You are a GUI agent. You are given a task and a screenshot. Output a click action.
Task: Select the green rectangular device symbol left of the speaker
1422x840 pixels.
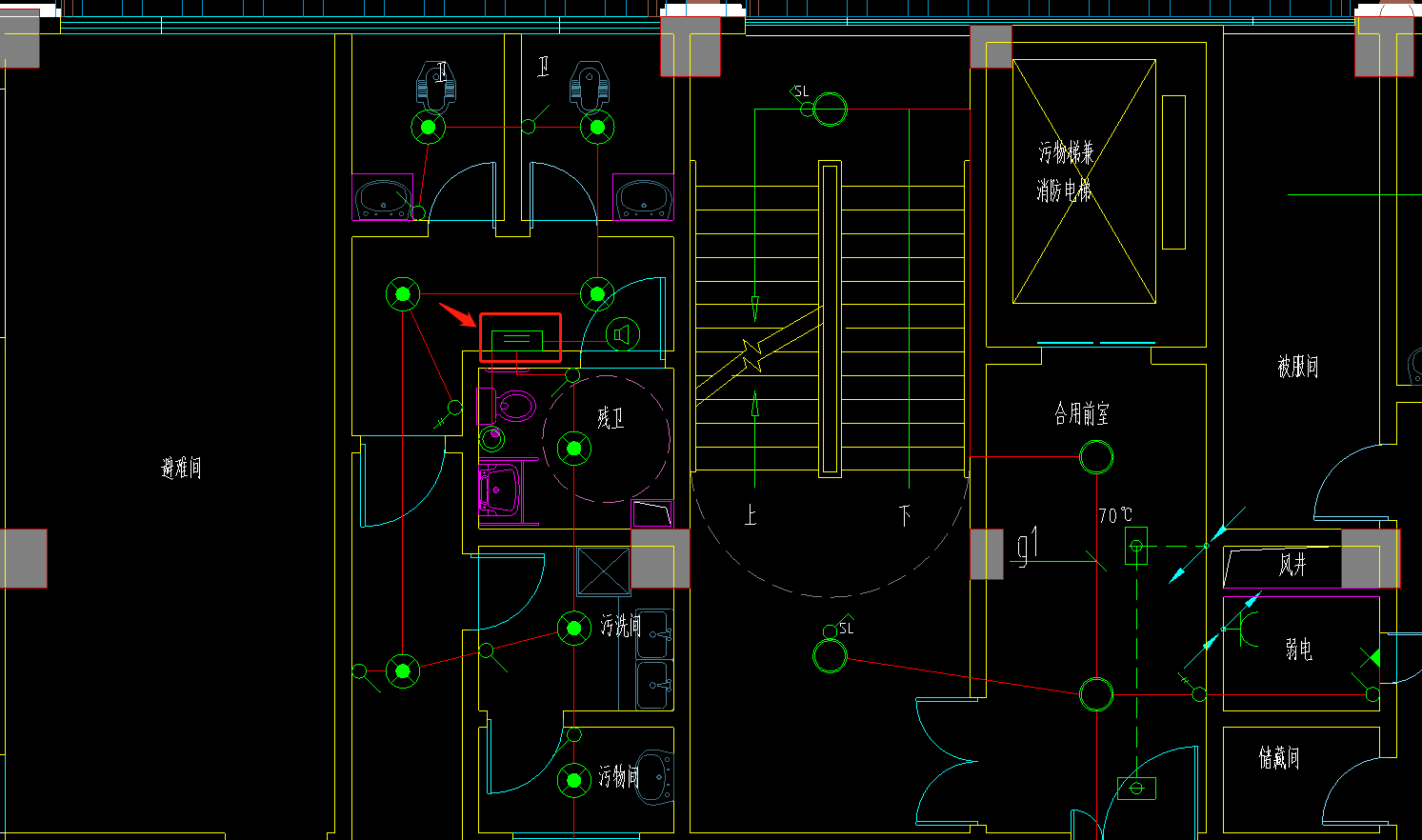click(516, 341)
